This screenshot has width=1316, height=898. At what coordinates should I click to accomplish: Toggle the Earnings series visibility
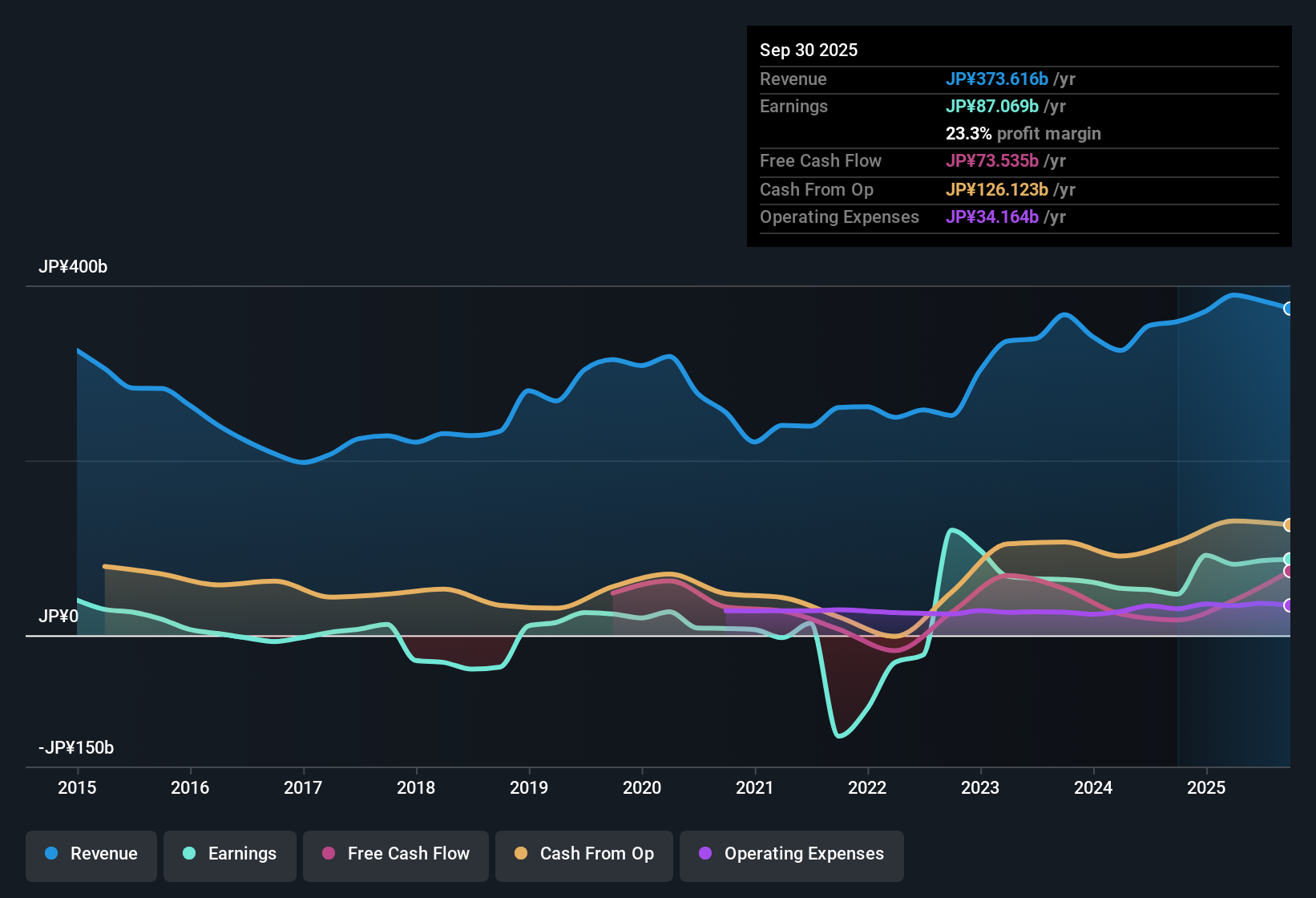229,854
